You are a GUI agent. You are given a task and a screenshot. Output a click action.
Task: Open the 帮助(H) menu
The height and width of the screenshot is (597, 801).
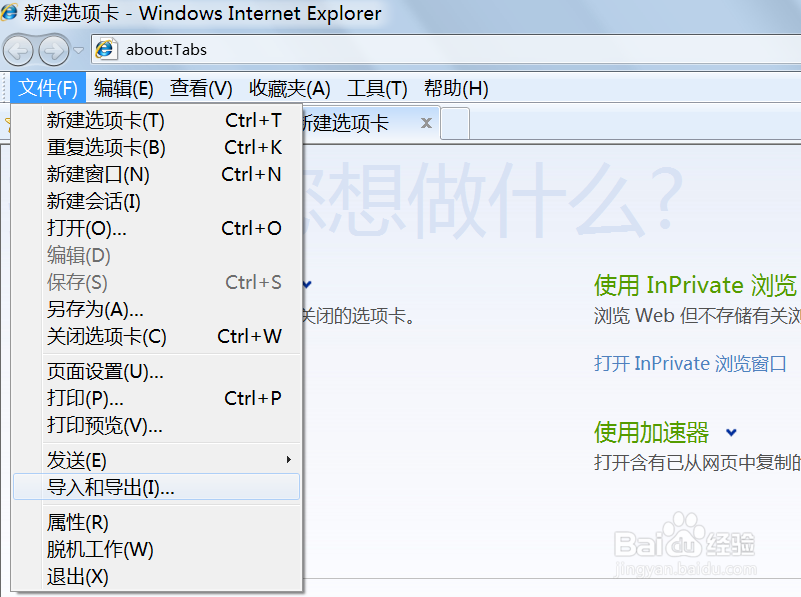[x=456, y=88]
